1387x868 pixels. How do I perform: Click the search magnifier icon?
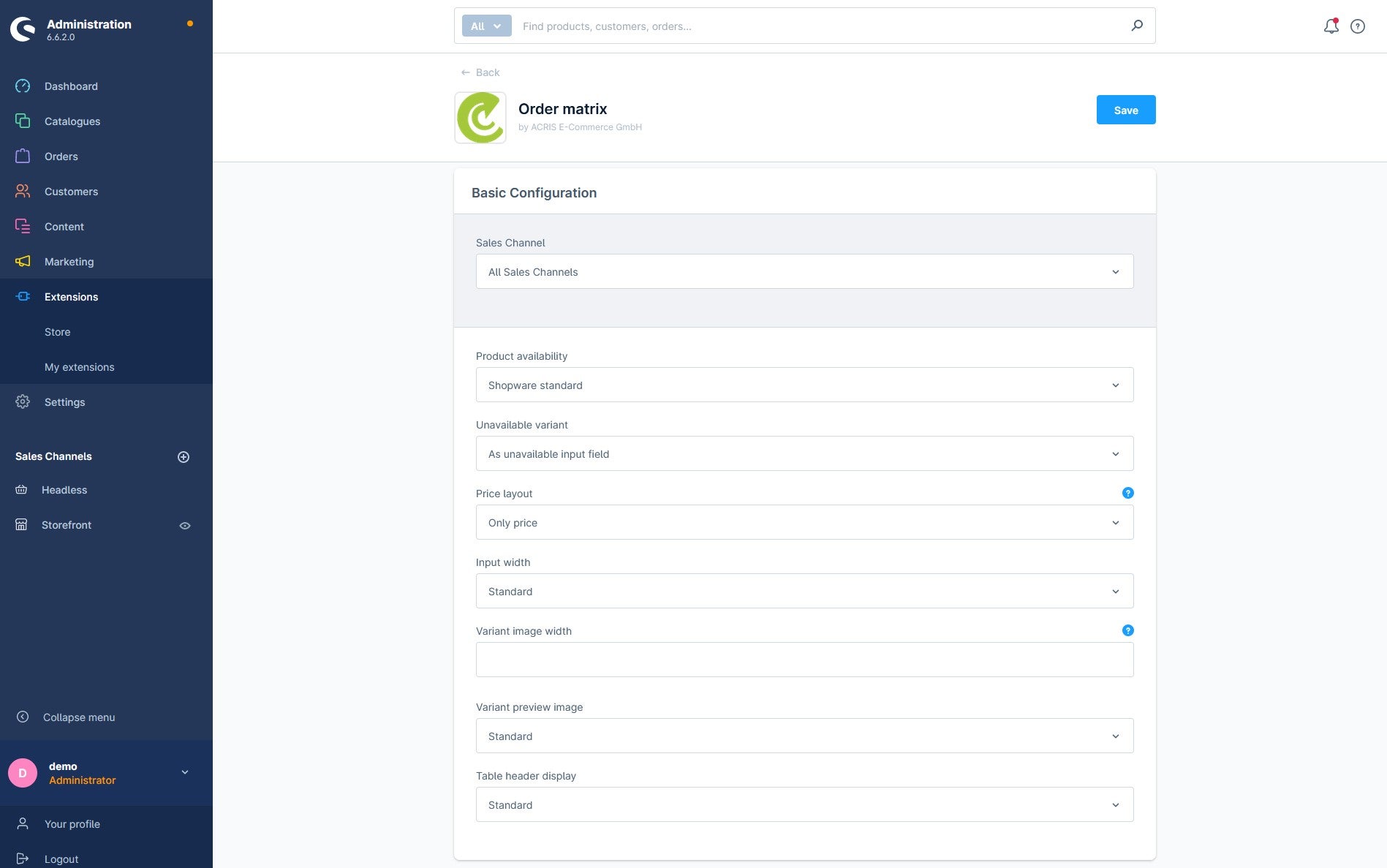pyautogui.click(x=1137, y=26)
